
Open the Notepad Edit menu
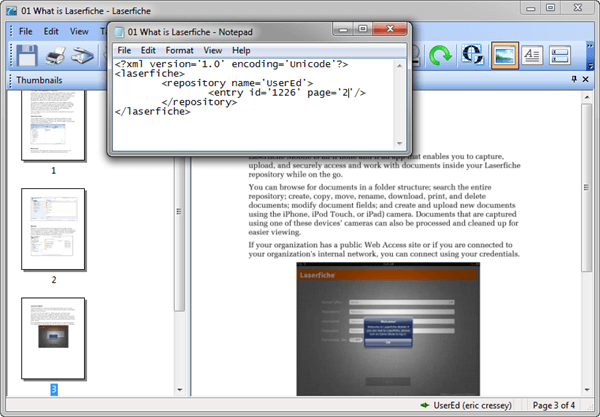pyautogui.click(x=148, y=50)
